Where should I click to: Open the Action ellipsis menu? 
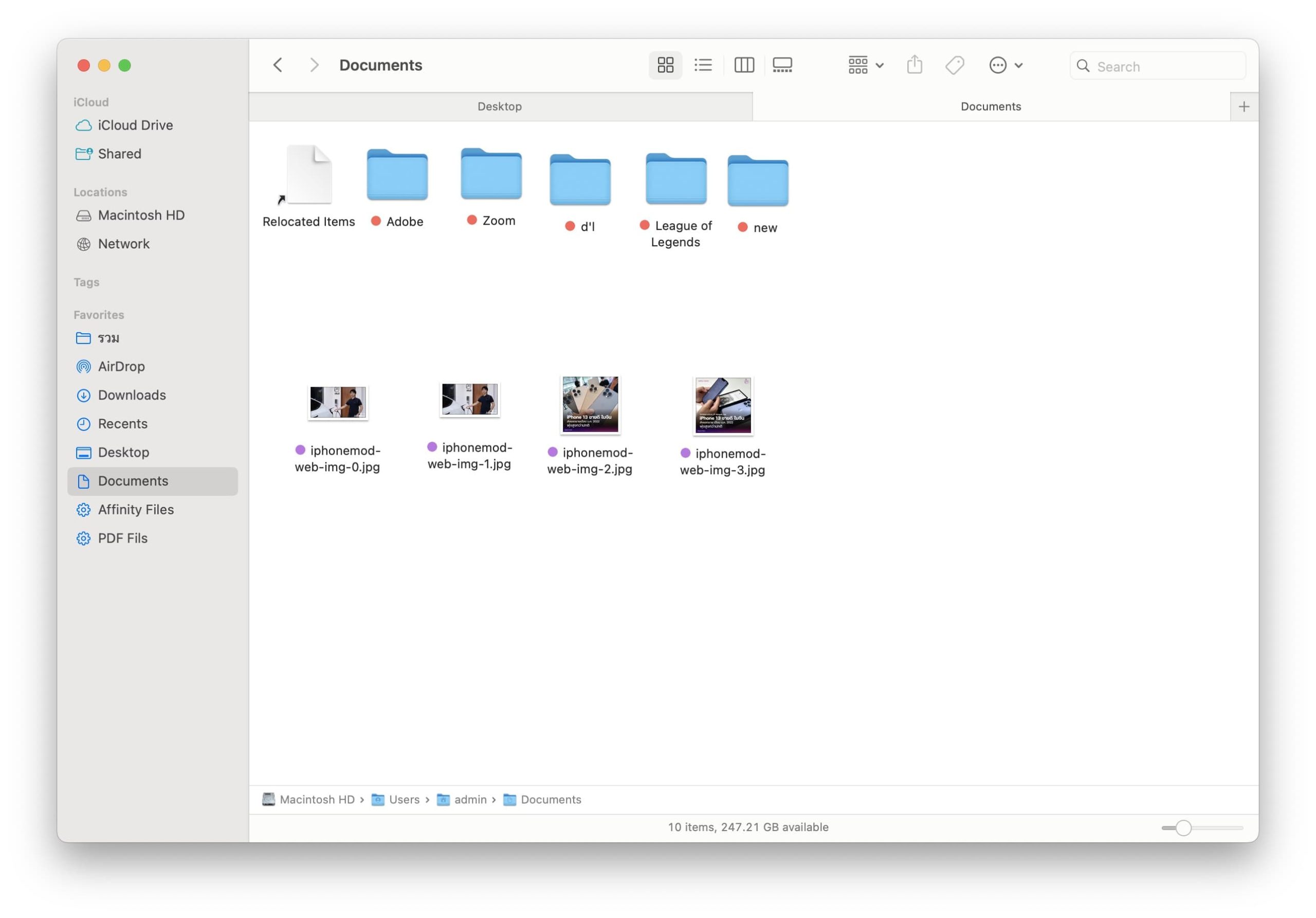coord(1005,65)
